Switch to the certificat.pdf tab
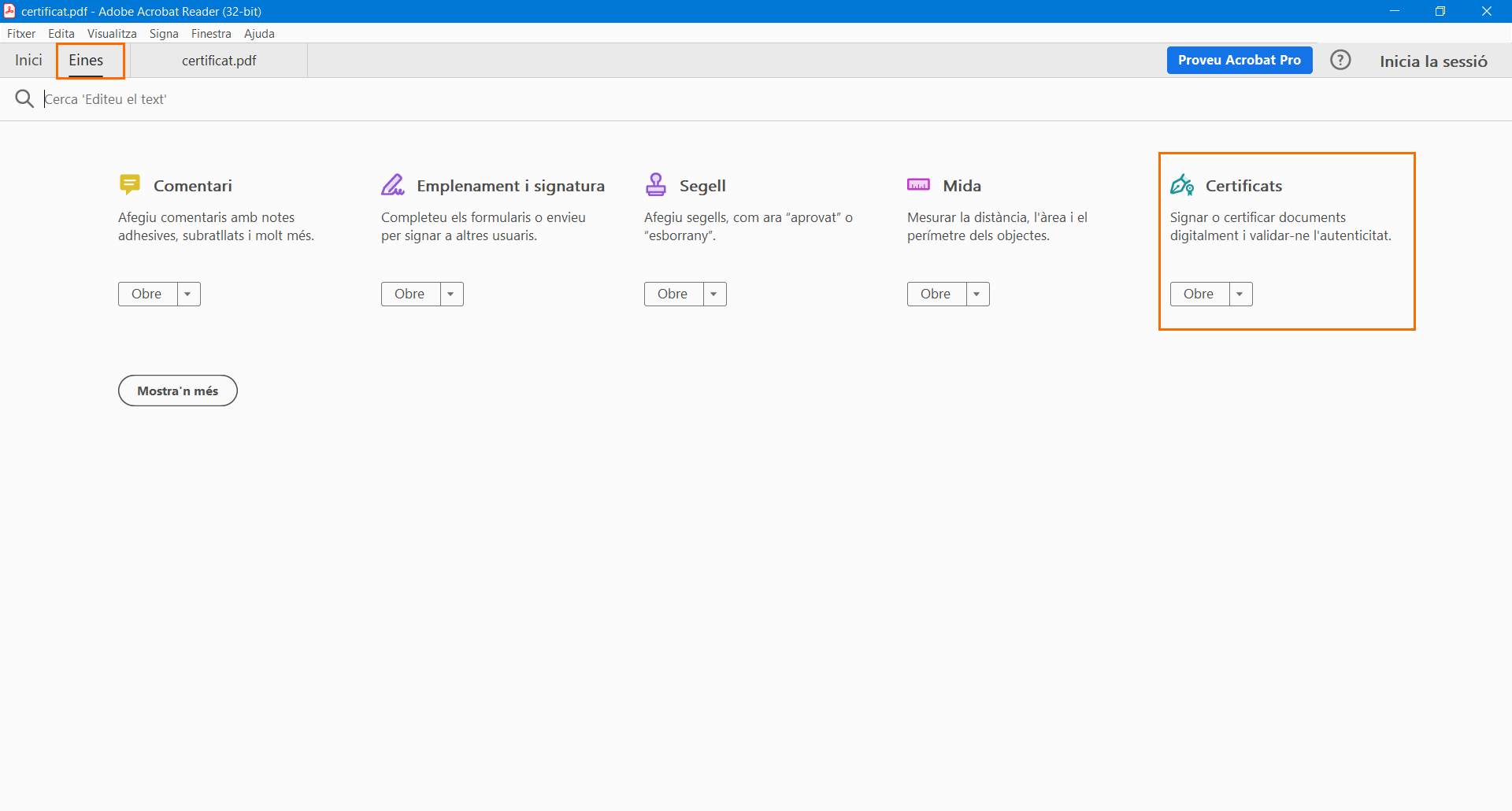This screenshot has height=811, width=1512. (x=219, y=61)
